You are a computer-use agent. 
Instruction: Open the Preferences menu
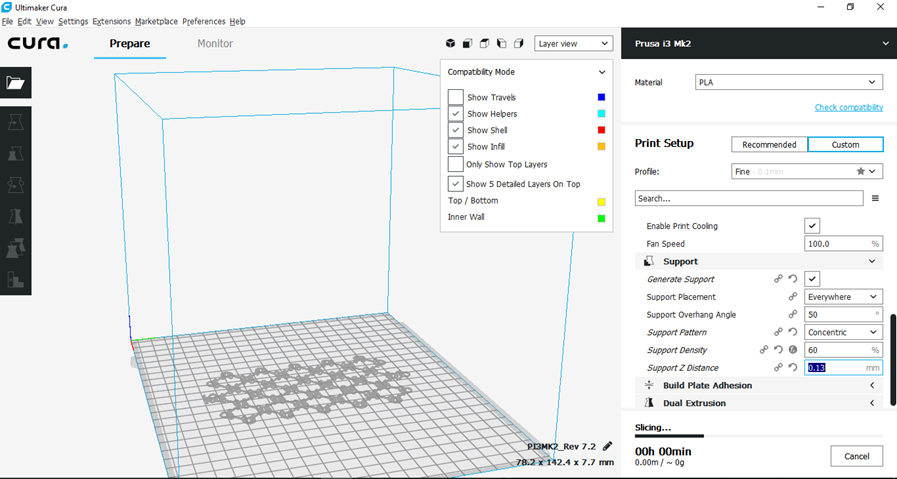coord(204,21)
